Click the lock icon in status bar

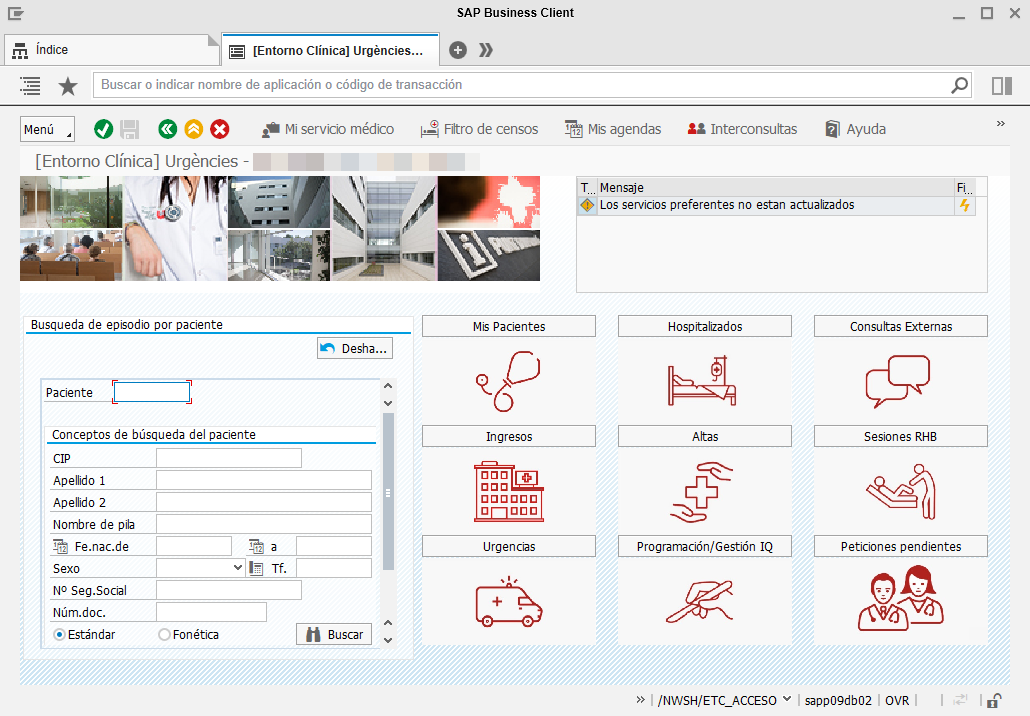point(995,701)
